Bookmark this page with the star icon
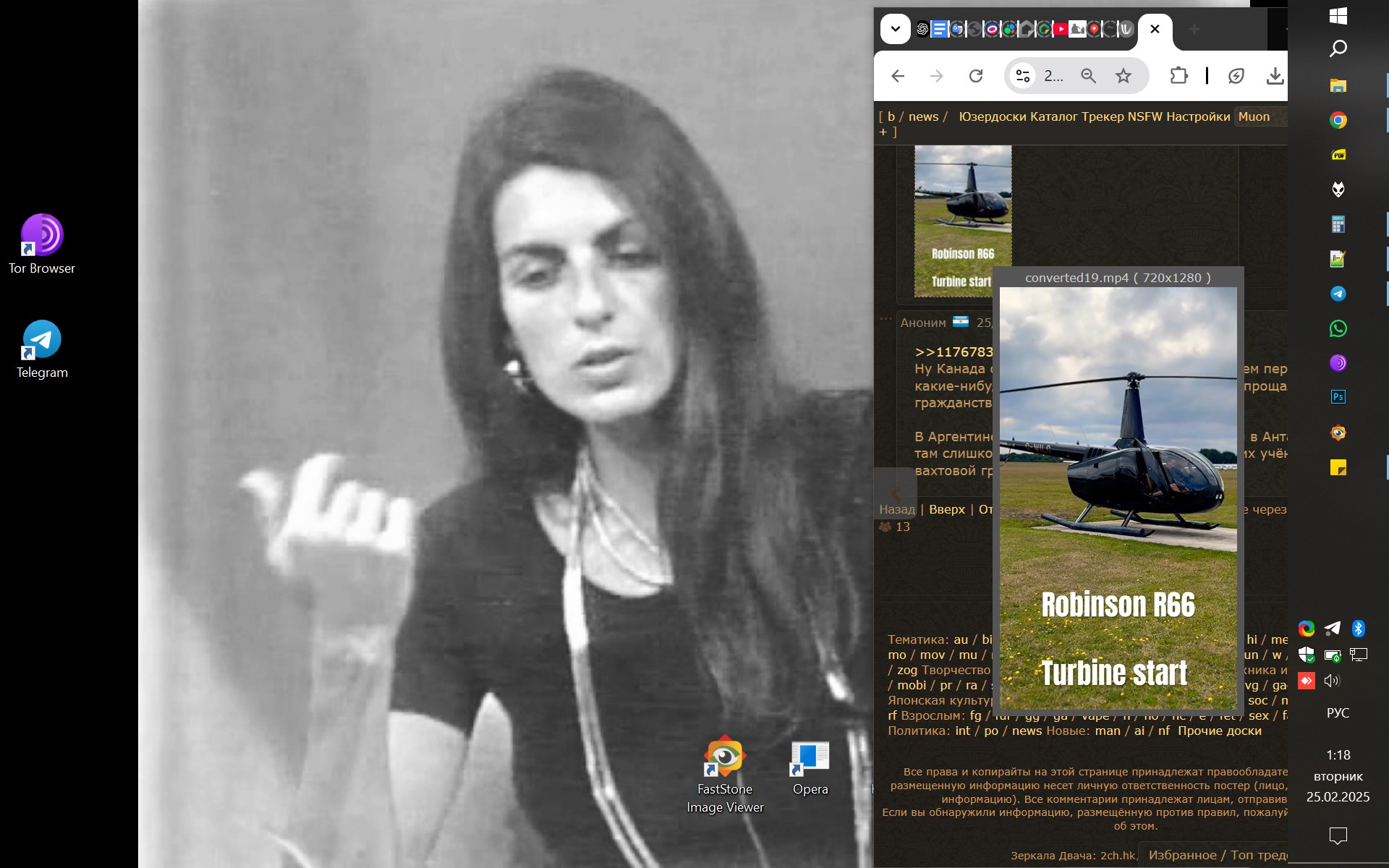Image resolution: width=1389 pixels, height=868 pixels. (1123, 76)
